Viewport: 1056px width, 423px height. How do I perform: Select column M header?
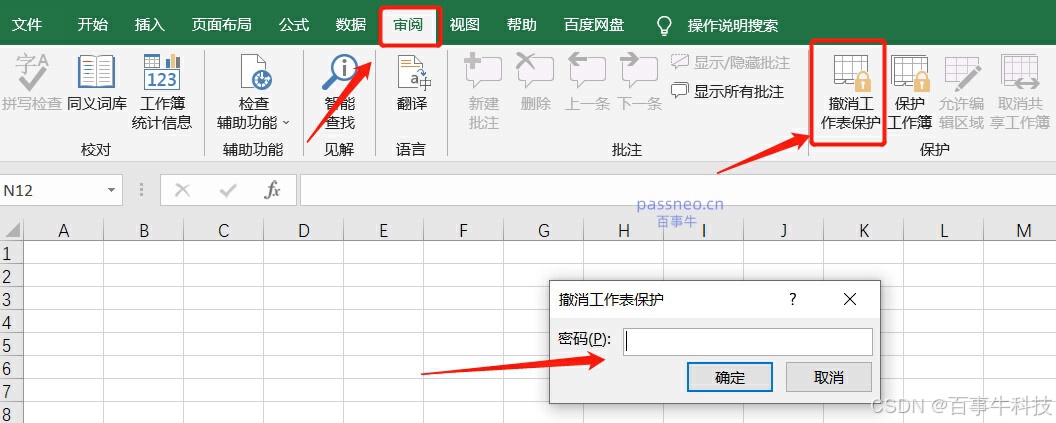click(1020, 231)
